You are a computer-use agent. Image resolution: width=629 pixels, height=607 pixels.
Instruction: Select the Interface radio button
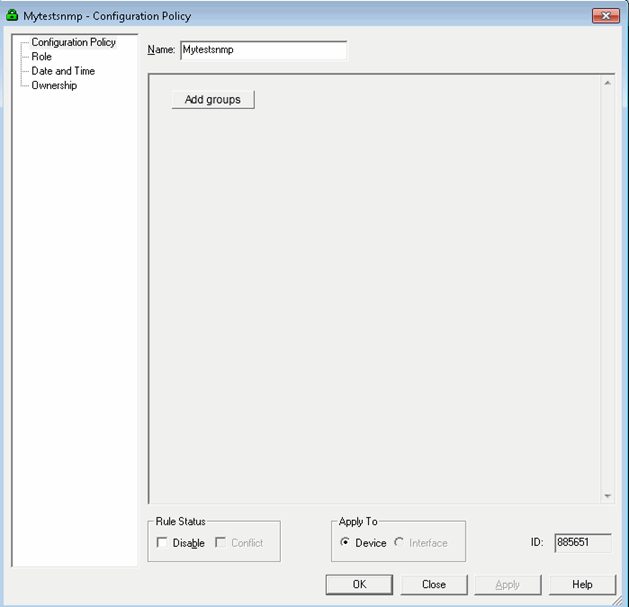[x=399, y=542]
